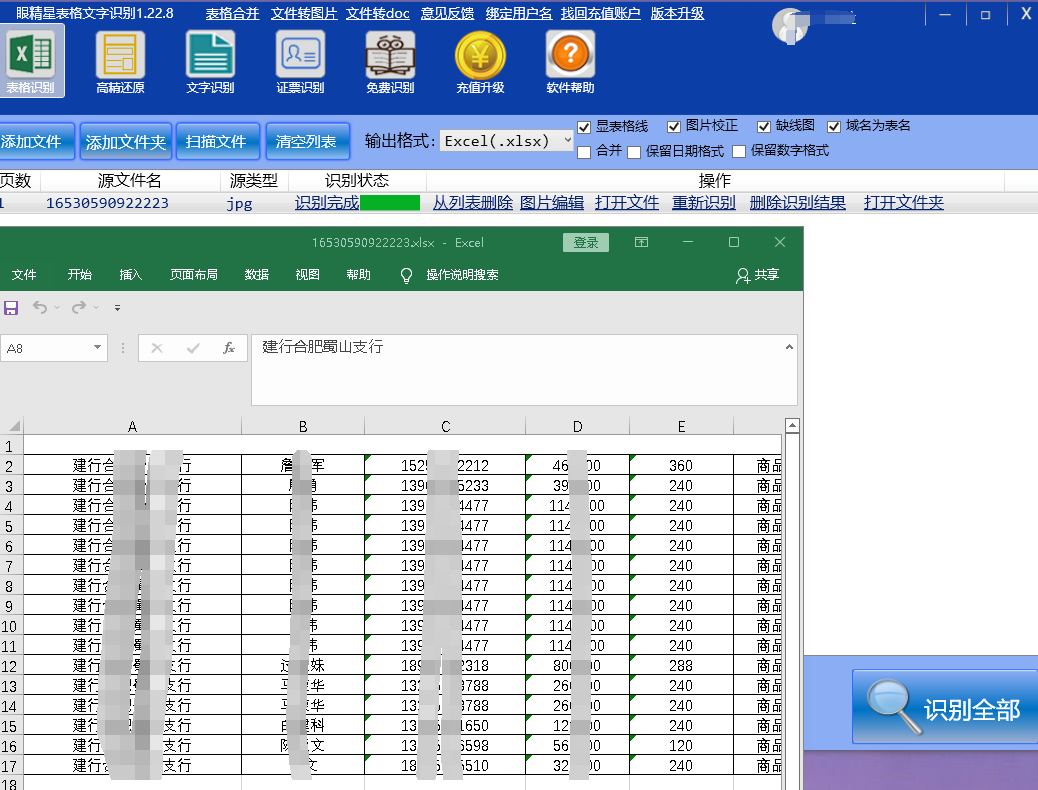Toggle the 图片校正 checkbox
The height and width of the screenshot is (790, 1038).
[674, 127]
